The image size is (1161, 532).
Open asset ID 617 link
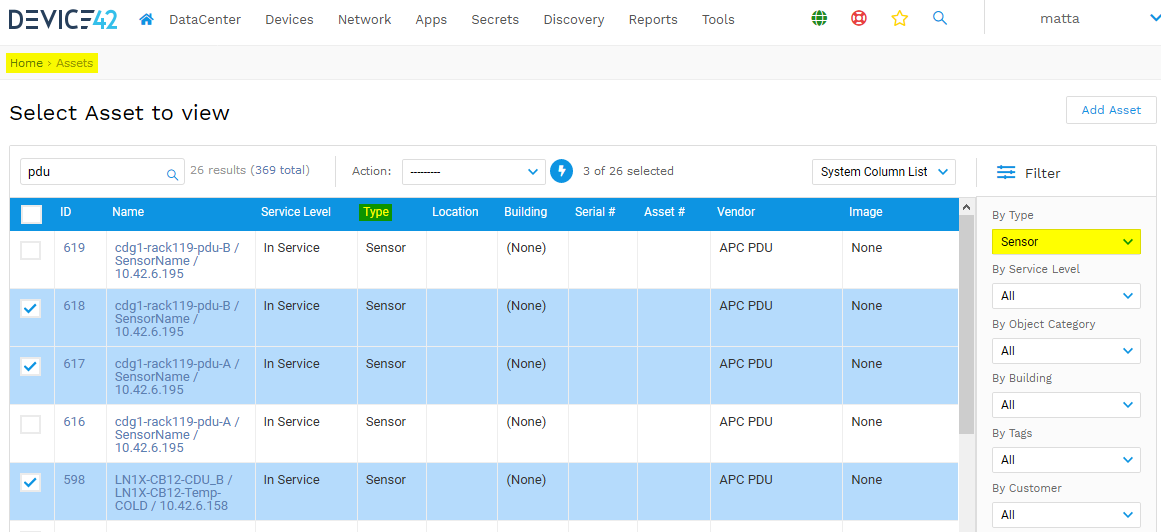(74, 363)
